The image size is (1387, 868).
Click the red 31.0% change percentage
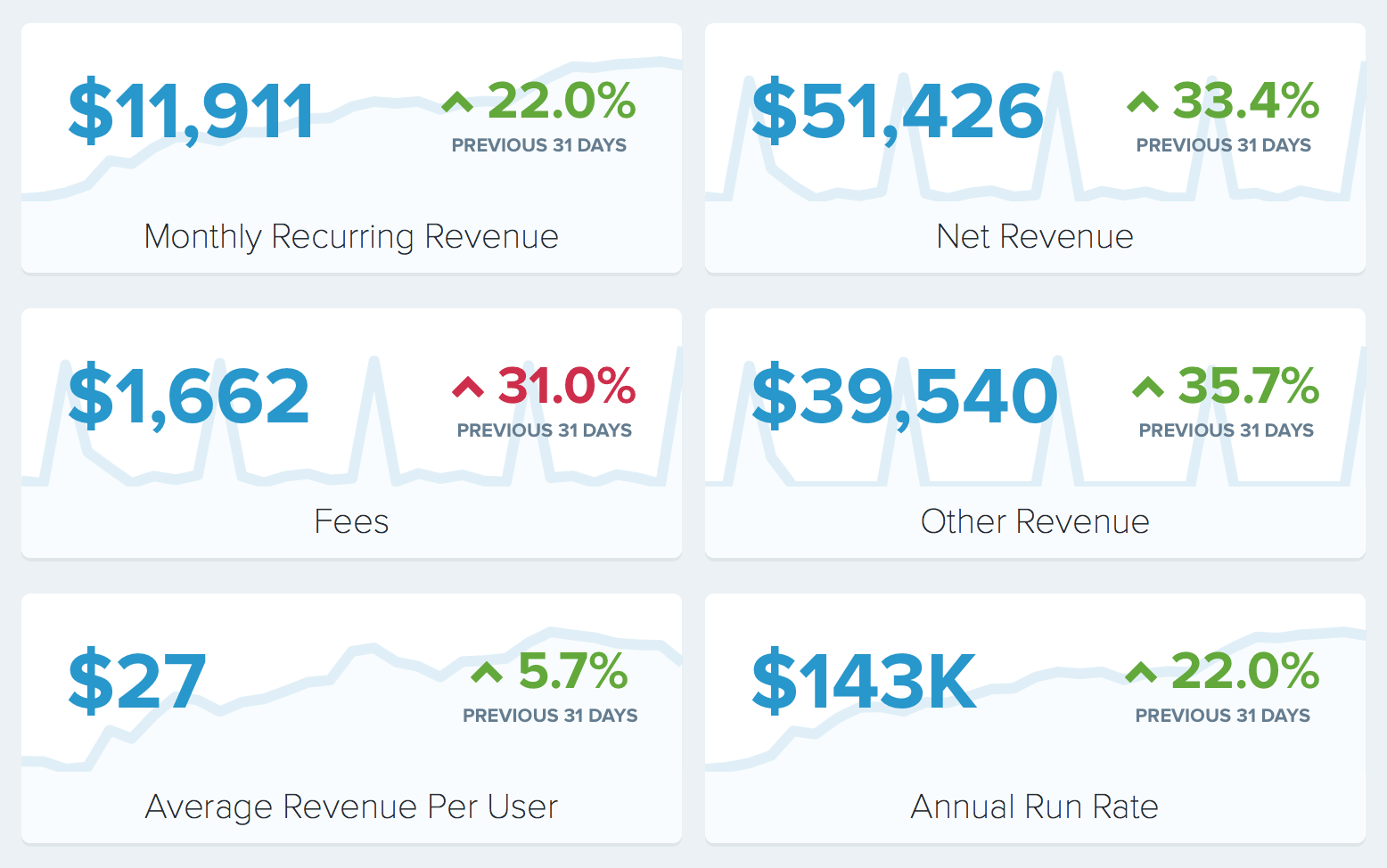[x=566, y=386]
